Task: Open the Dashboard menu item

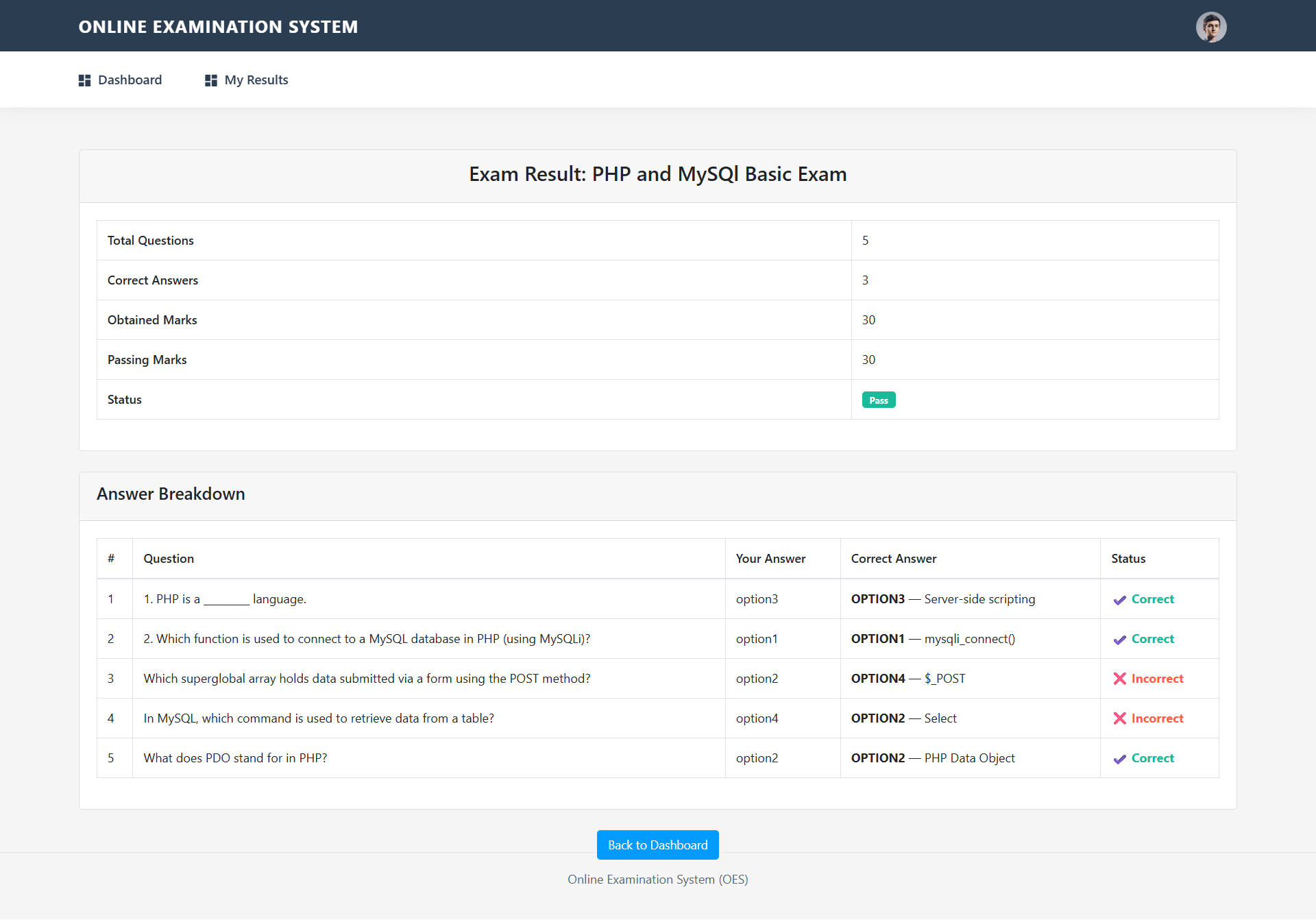Action: point(130,80)
